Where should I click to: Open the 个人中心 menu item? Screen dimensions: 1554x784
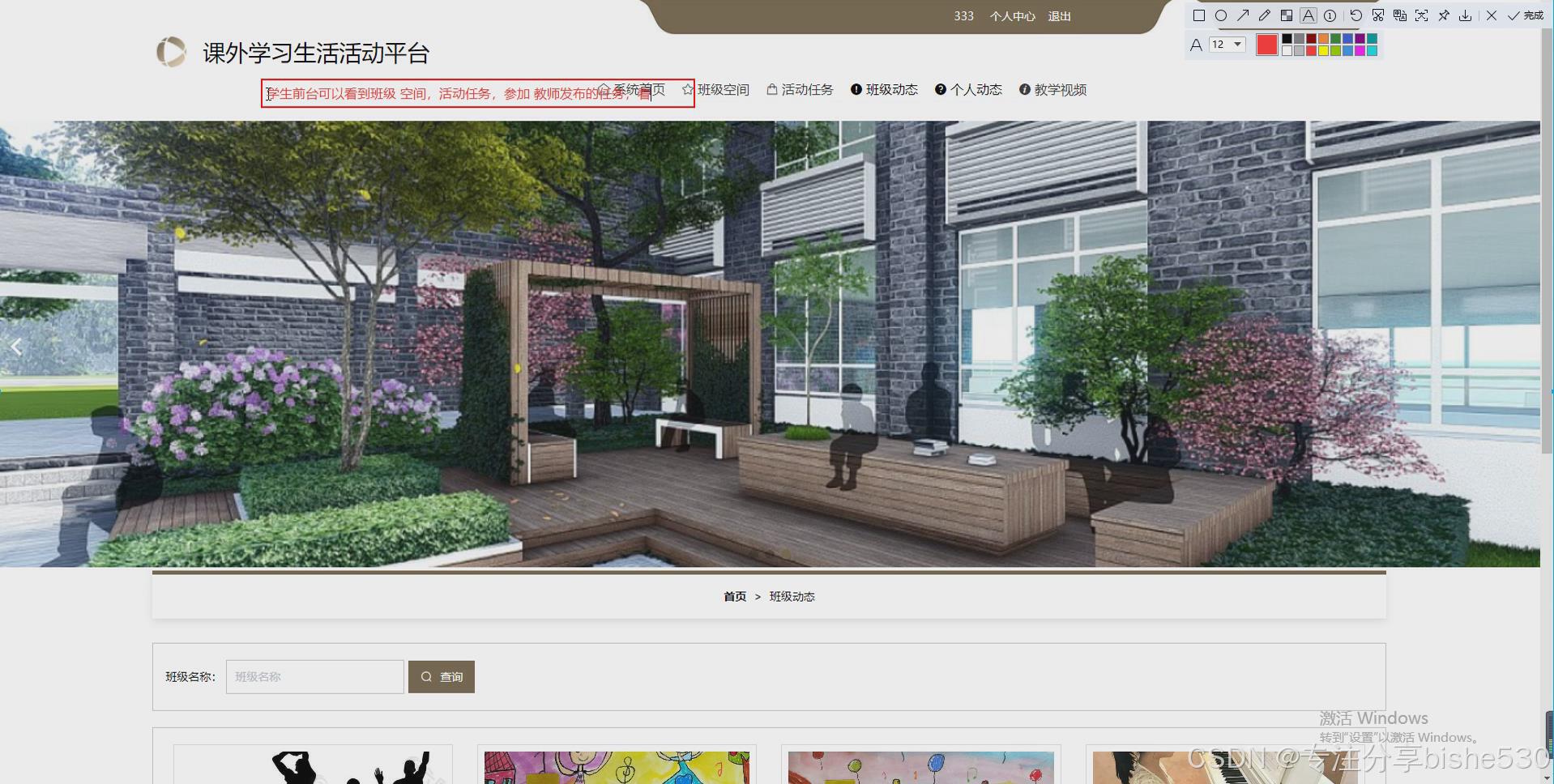click(1012, 16)
